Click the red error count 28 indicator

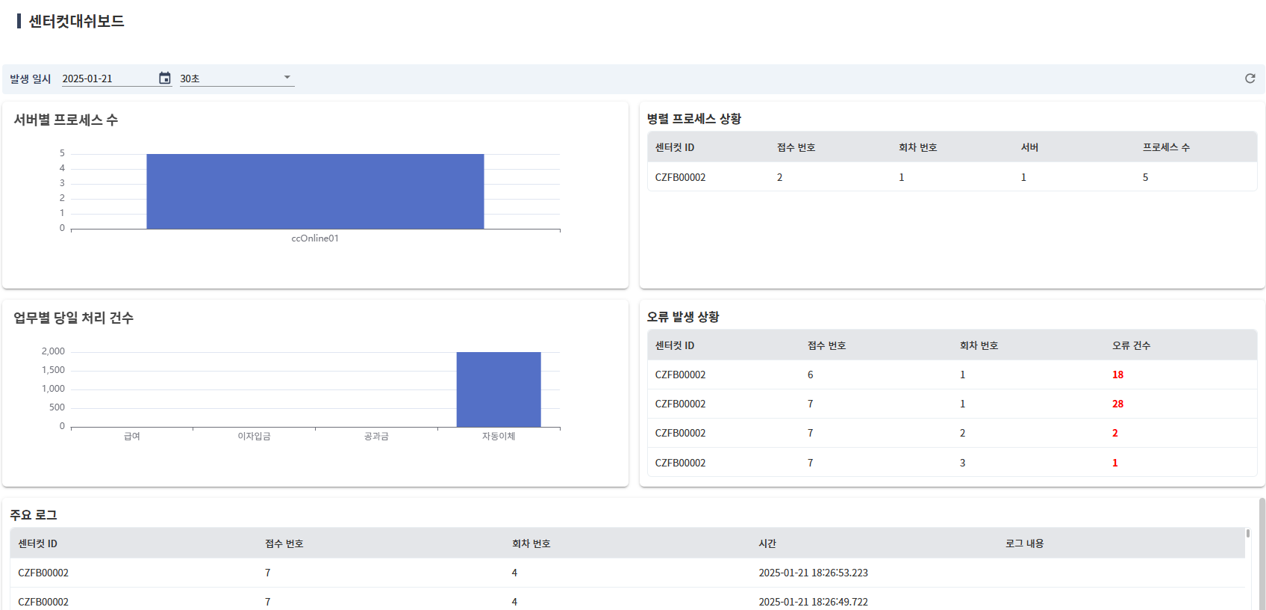click(1118, 403)
